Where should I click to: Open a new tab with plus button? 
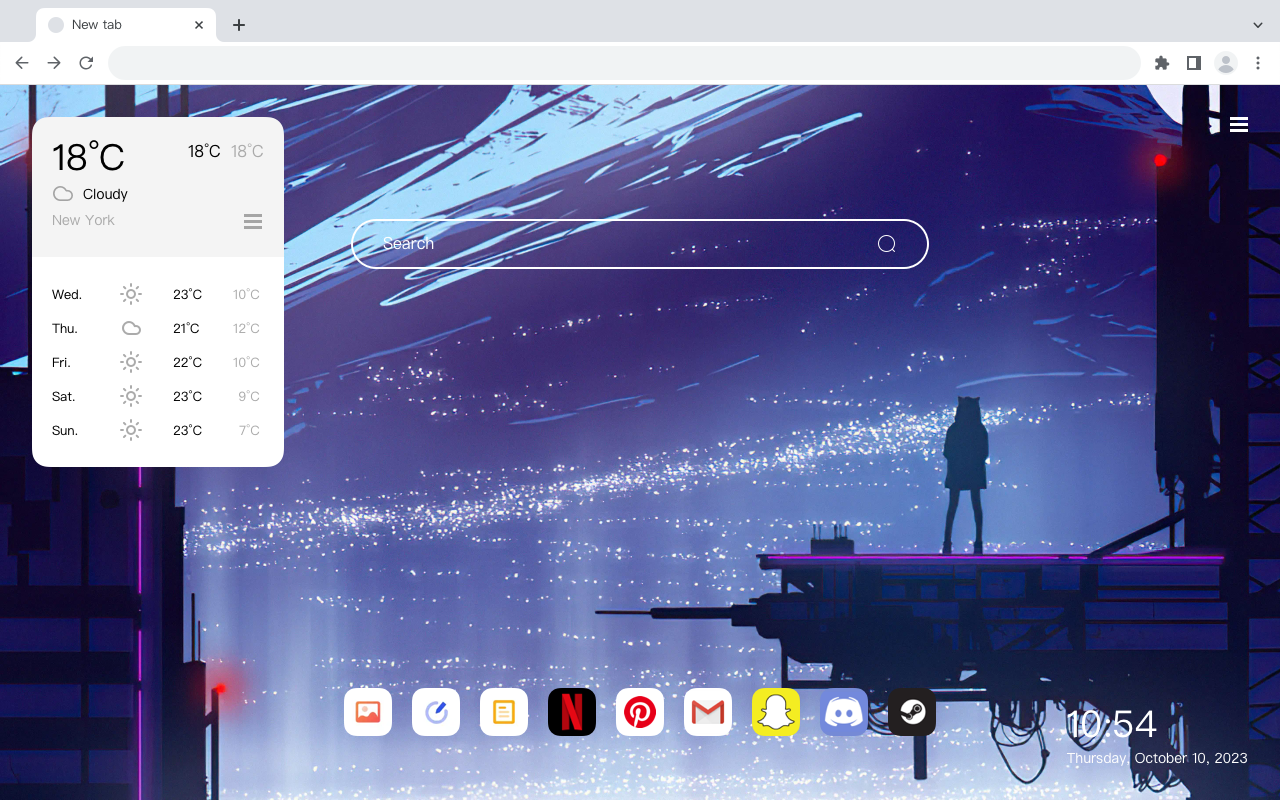click(238, 25)
